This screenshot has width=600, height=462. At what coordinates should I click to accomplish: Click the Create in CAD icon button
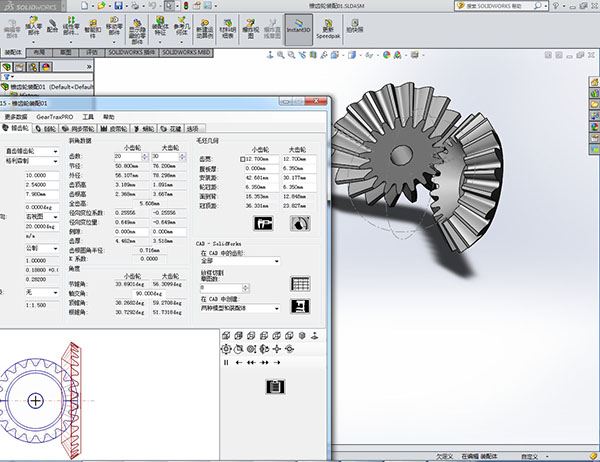point(300,306)
